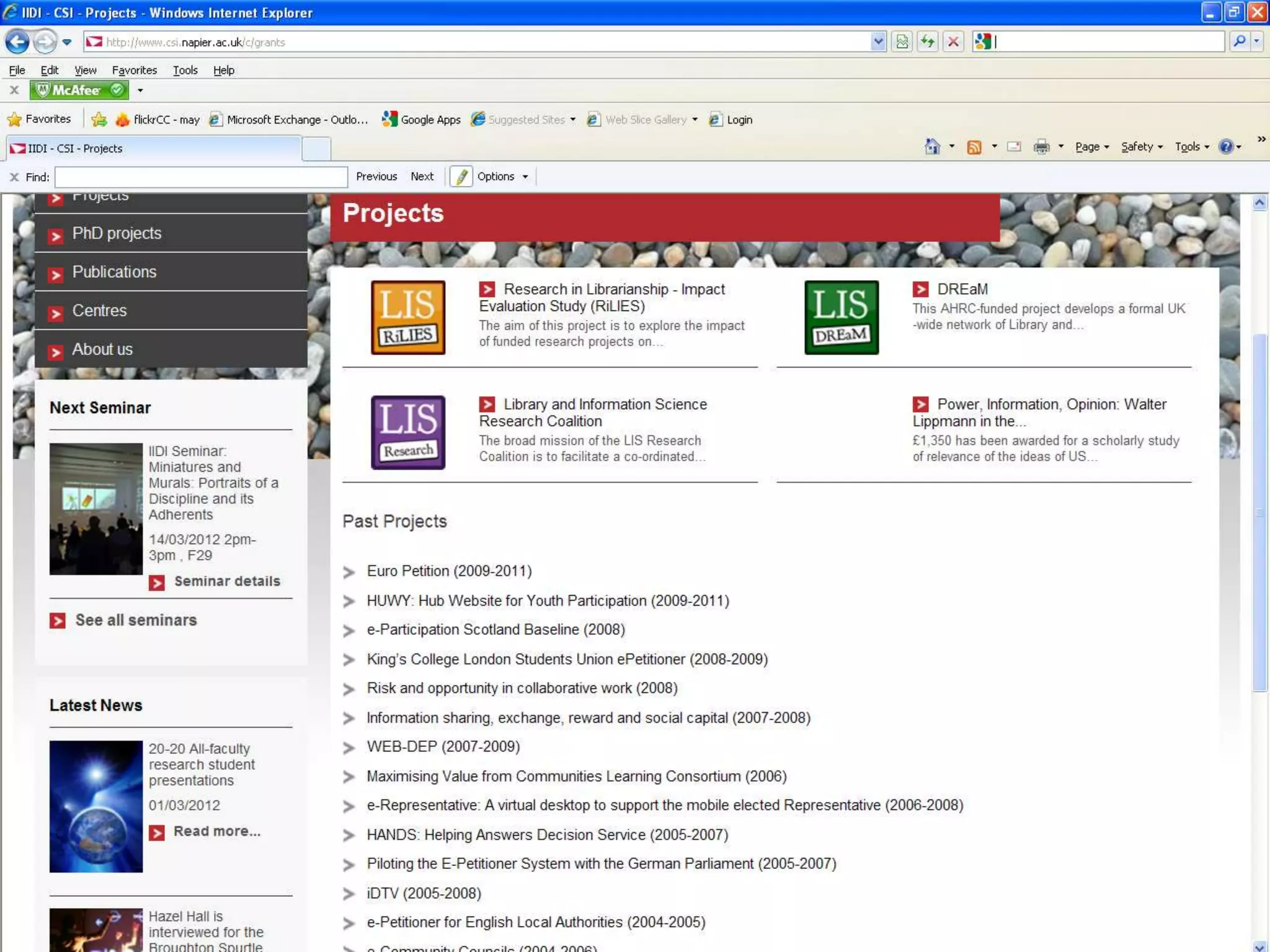
Task: Click the page vertical scrollbar thumb
Action: coord(1259,513)
